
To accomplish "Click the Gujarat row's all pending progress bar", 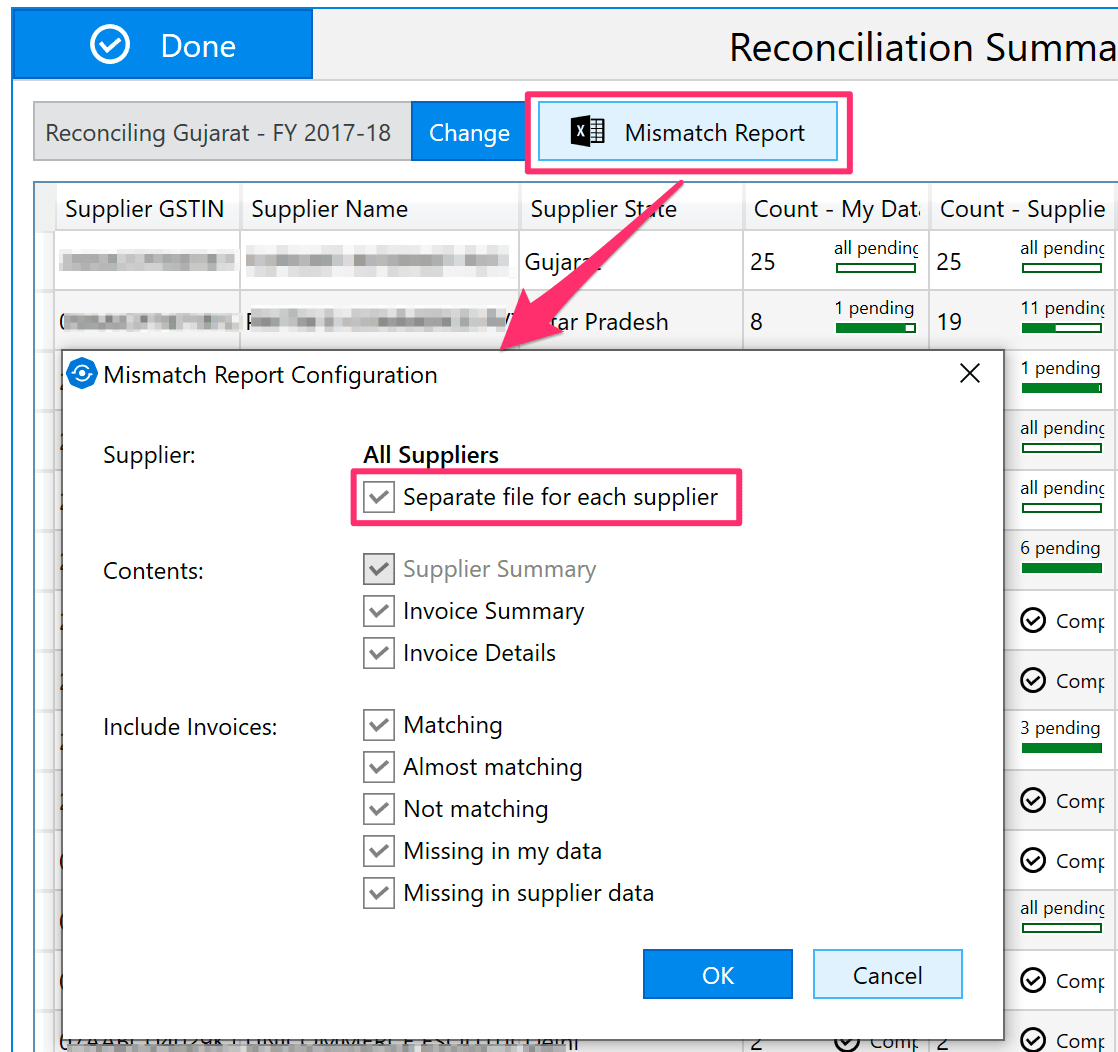I will [876, 267].
